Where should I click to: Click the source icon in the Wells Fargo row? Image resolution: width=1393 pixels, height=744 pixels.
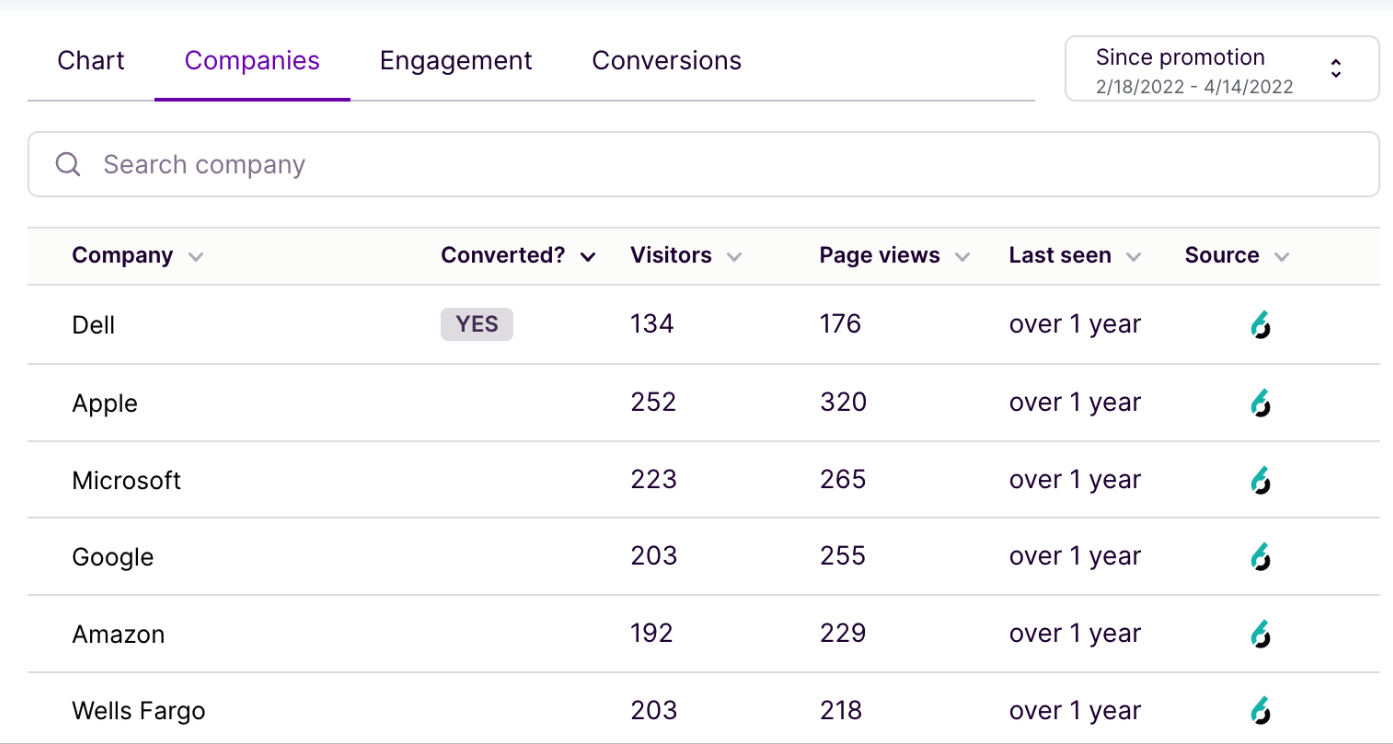pyautogui.click(x=1261, y=711)
